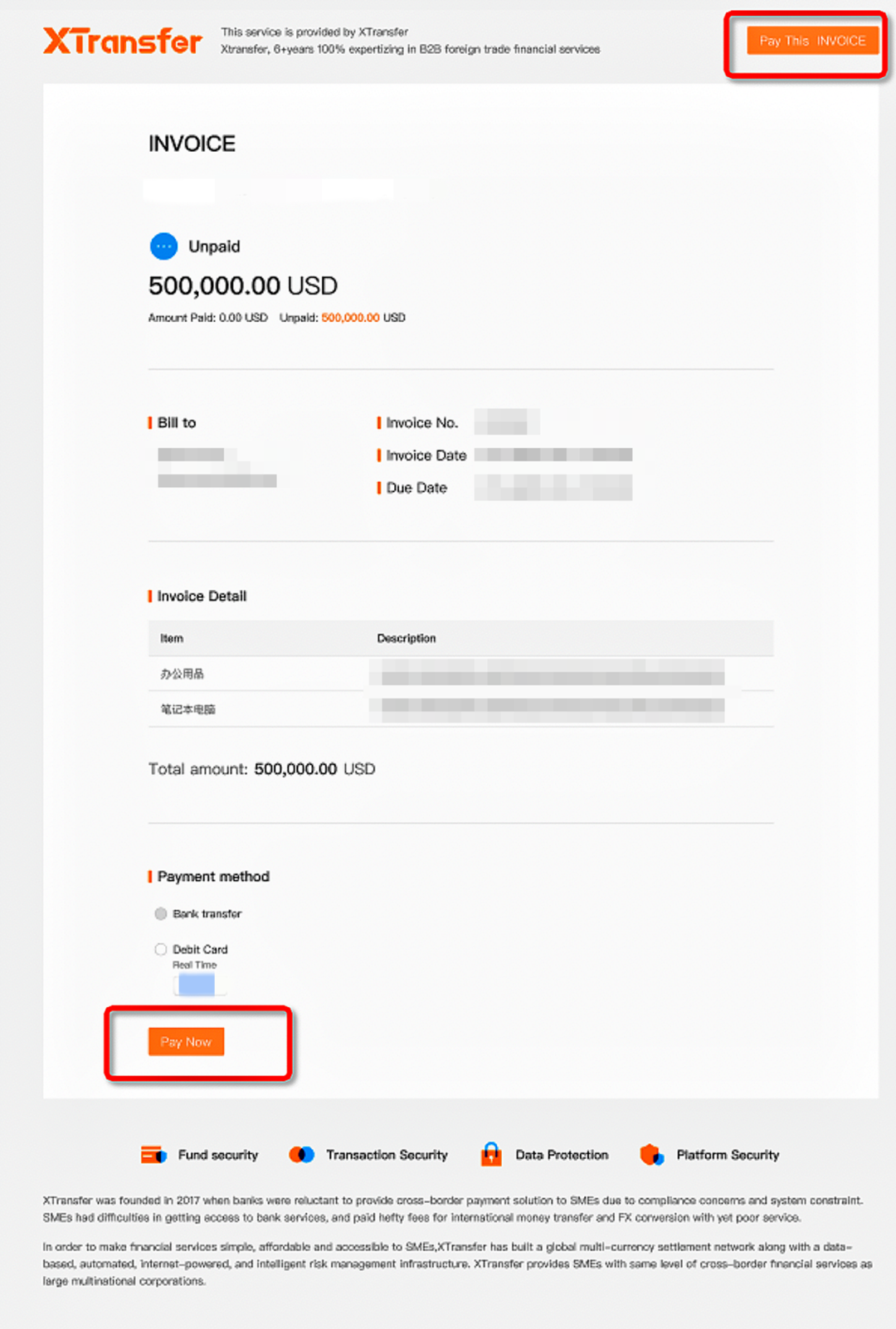The height and width of the screenshot is (1329, 896).
Task: Click the Invoice No. field value
Action: (x=507, y=422)
